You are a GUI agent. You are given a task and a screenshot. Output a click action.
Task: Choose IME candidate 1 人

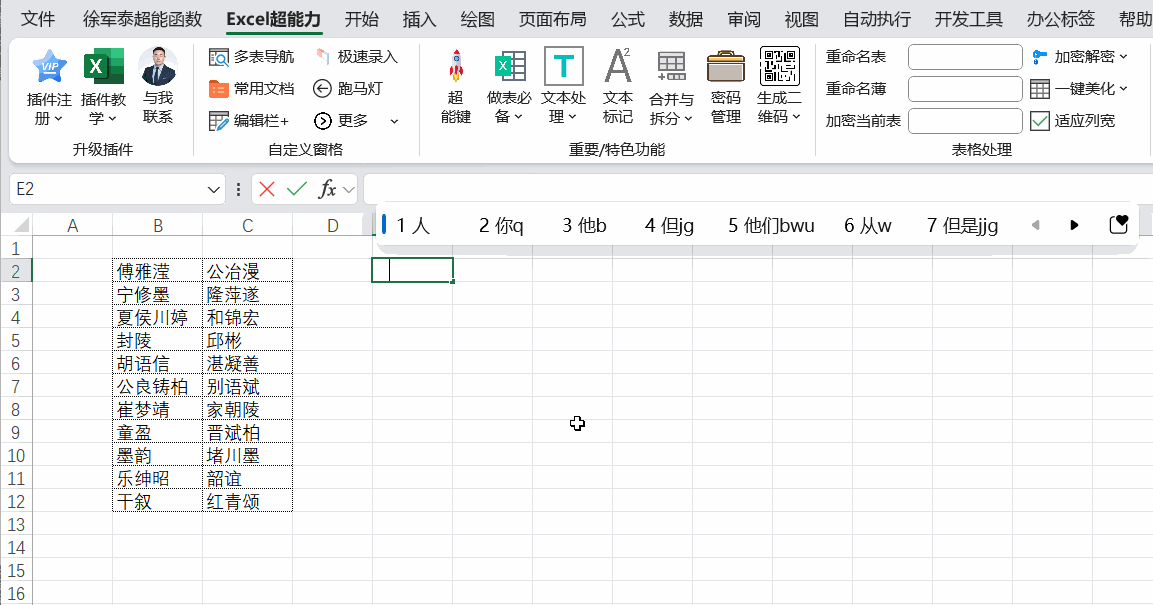(x=413, y=225)
